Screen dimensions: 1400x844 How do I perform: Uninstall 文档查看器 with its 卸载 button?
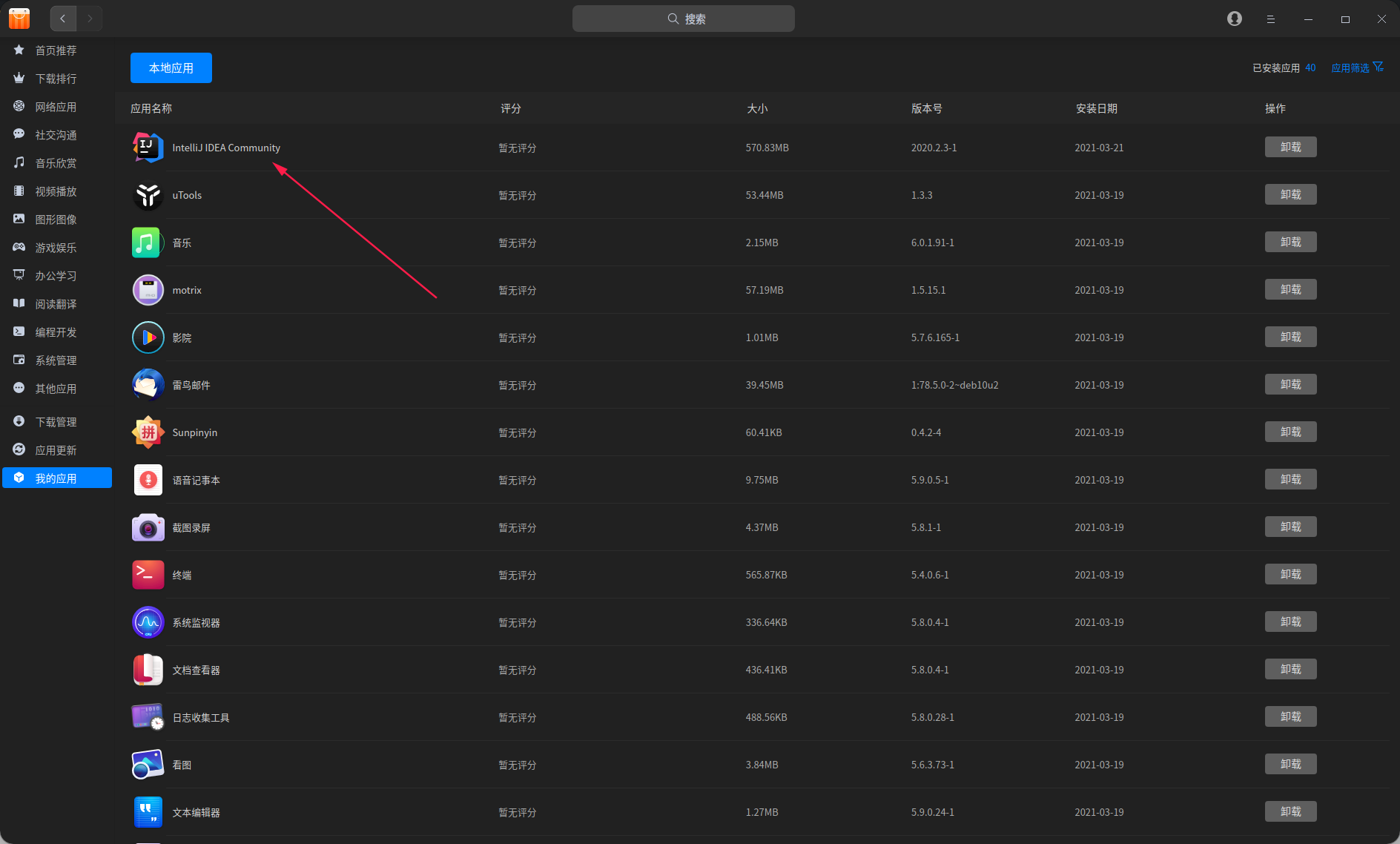coord(1291,669)
